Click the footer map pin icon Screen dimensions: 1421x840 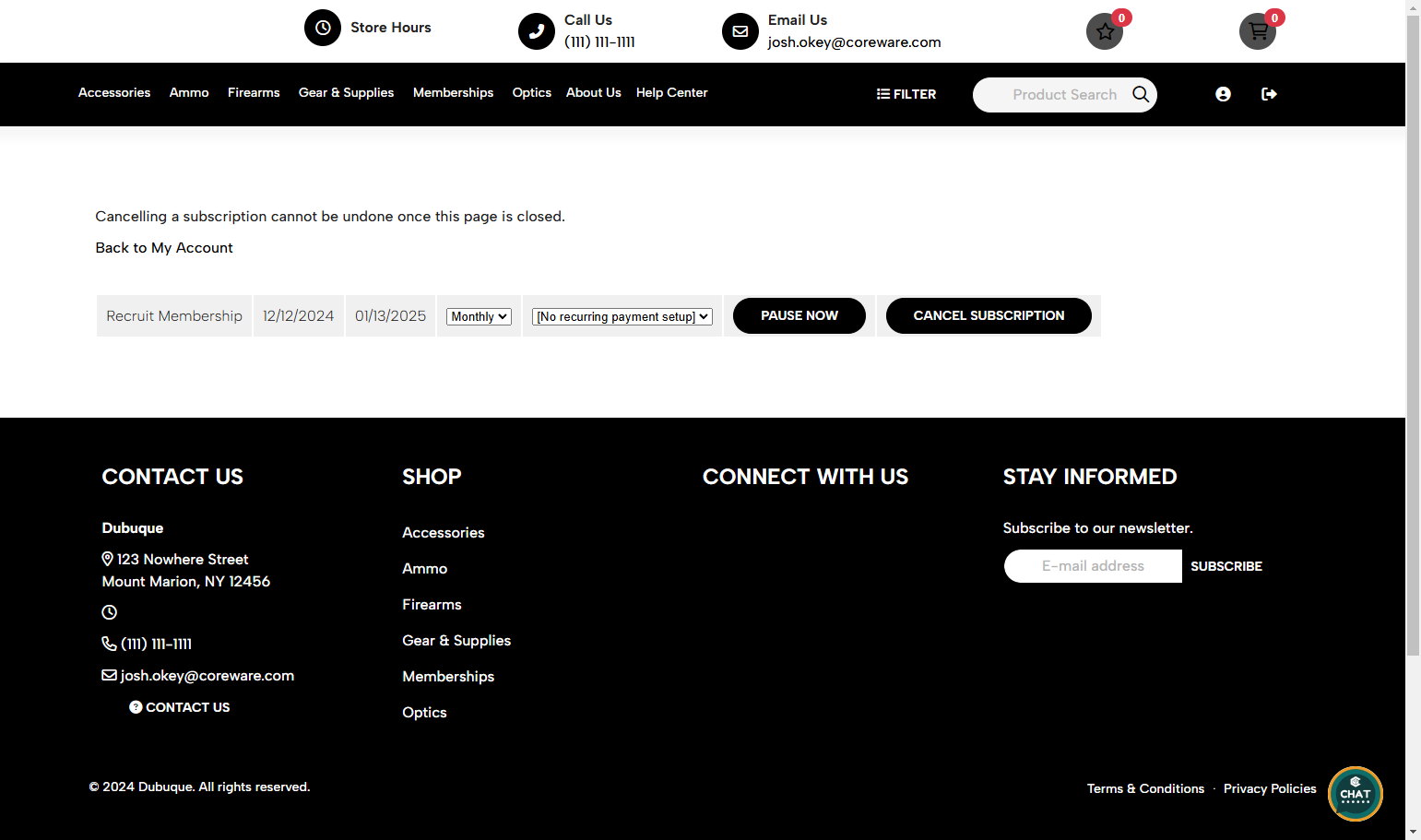coord(108,559)
